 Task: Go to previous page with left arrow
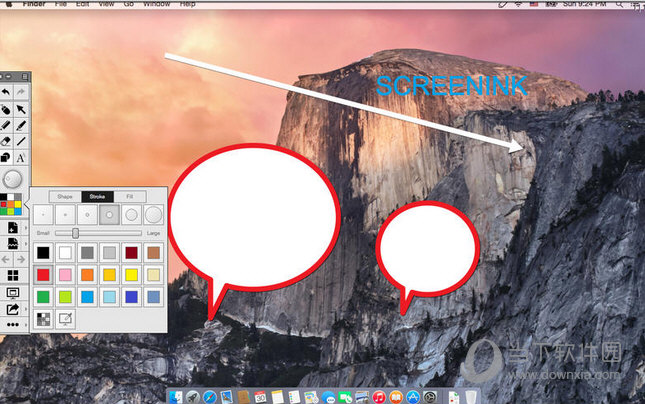pyautogui.click(x=6, y=260)
